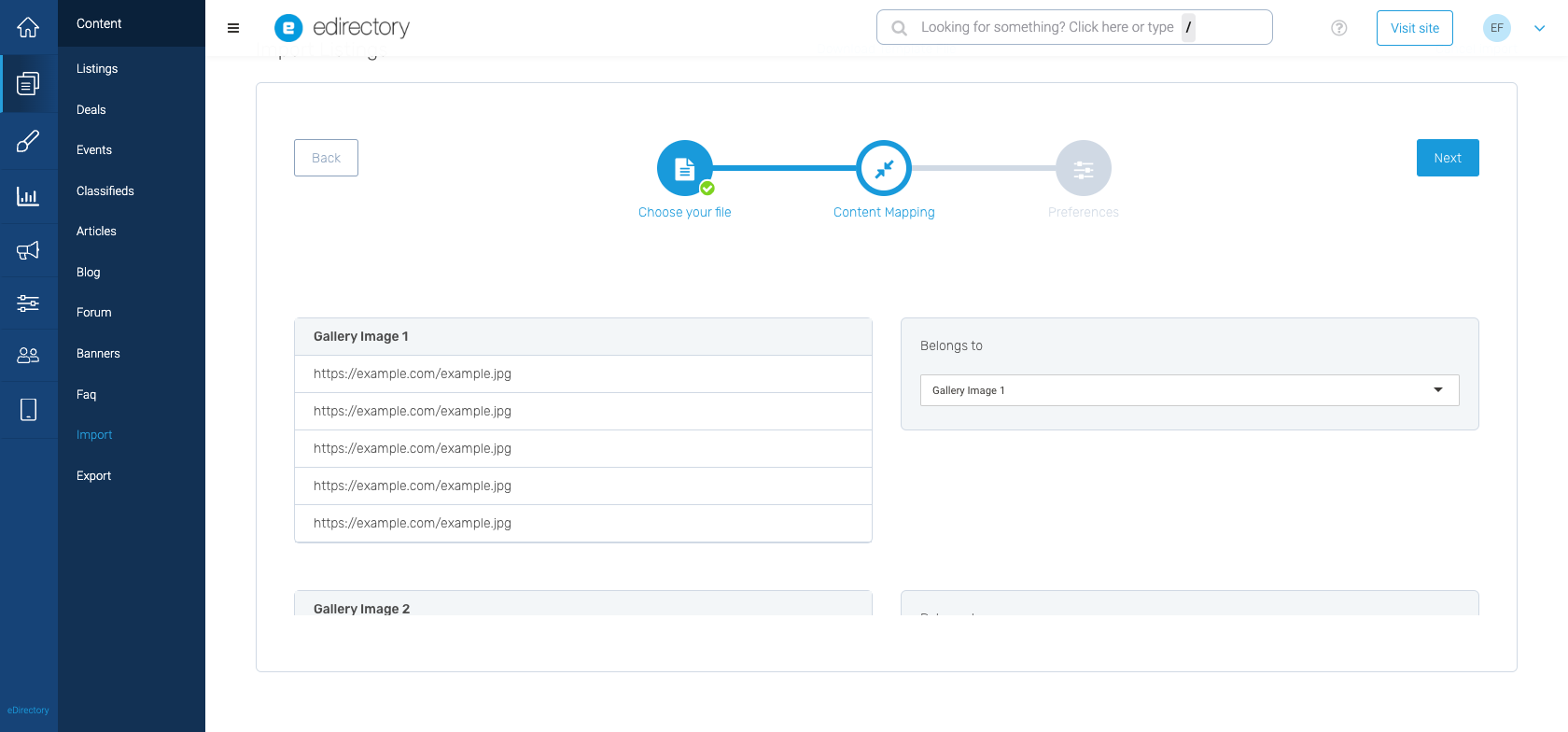Go to Classifieds in the Content menu
1568x732 pixels.
(105, 191)
